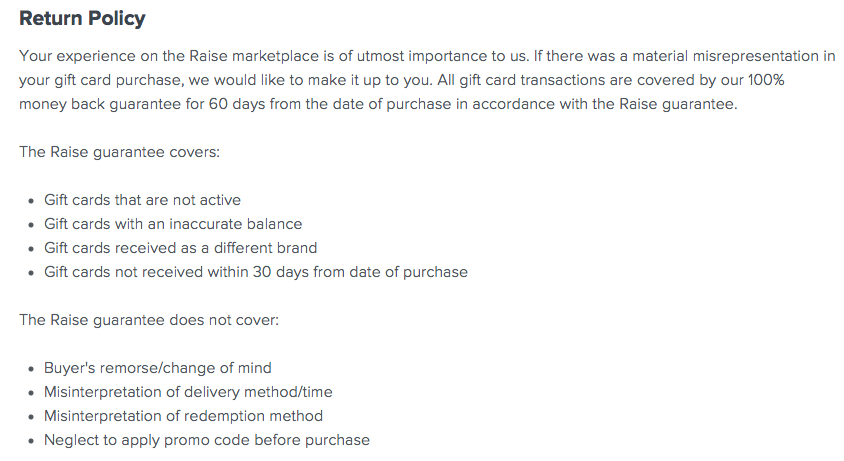Click 'Neglect to apply promo code before purchase'
844x461 pixels.
pyautogui.click(x=207, y=440)
